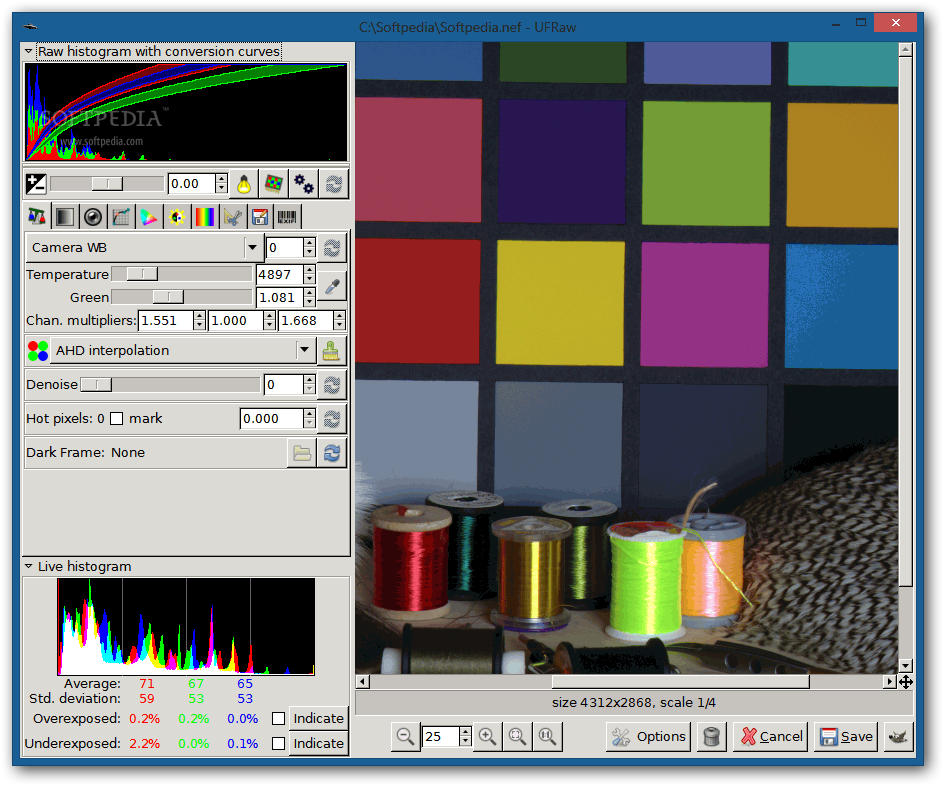
Task: Zoom out of the preview
Action: [405, 736]
